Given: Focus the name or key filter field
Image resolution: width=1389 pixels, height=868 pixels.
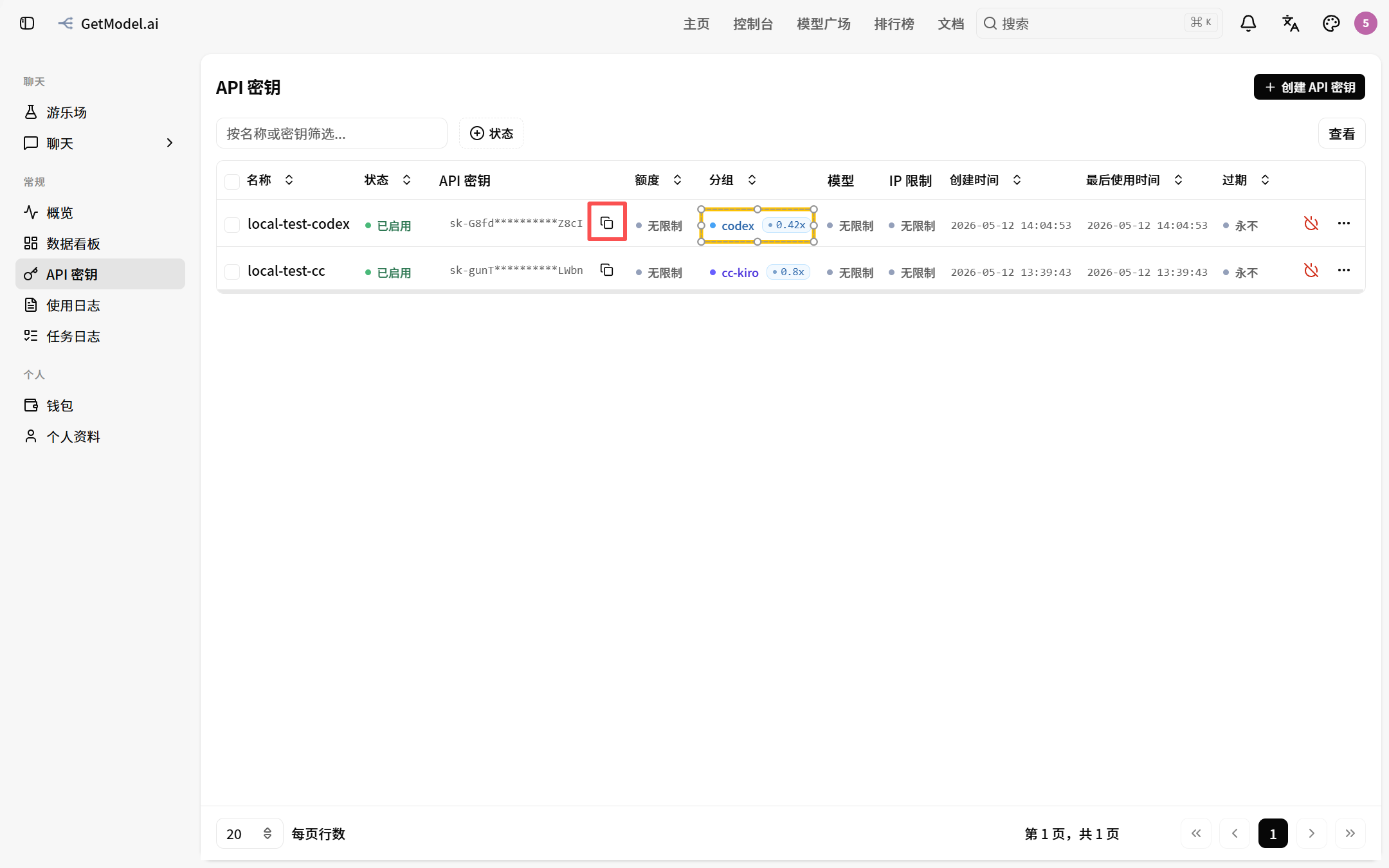Looking at the screenshot, I should [332, 133].
